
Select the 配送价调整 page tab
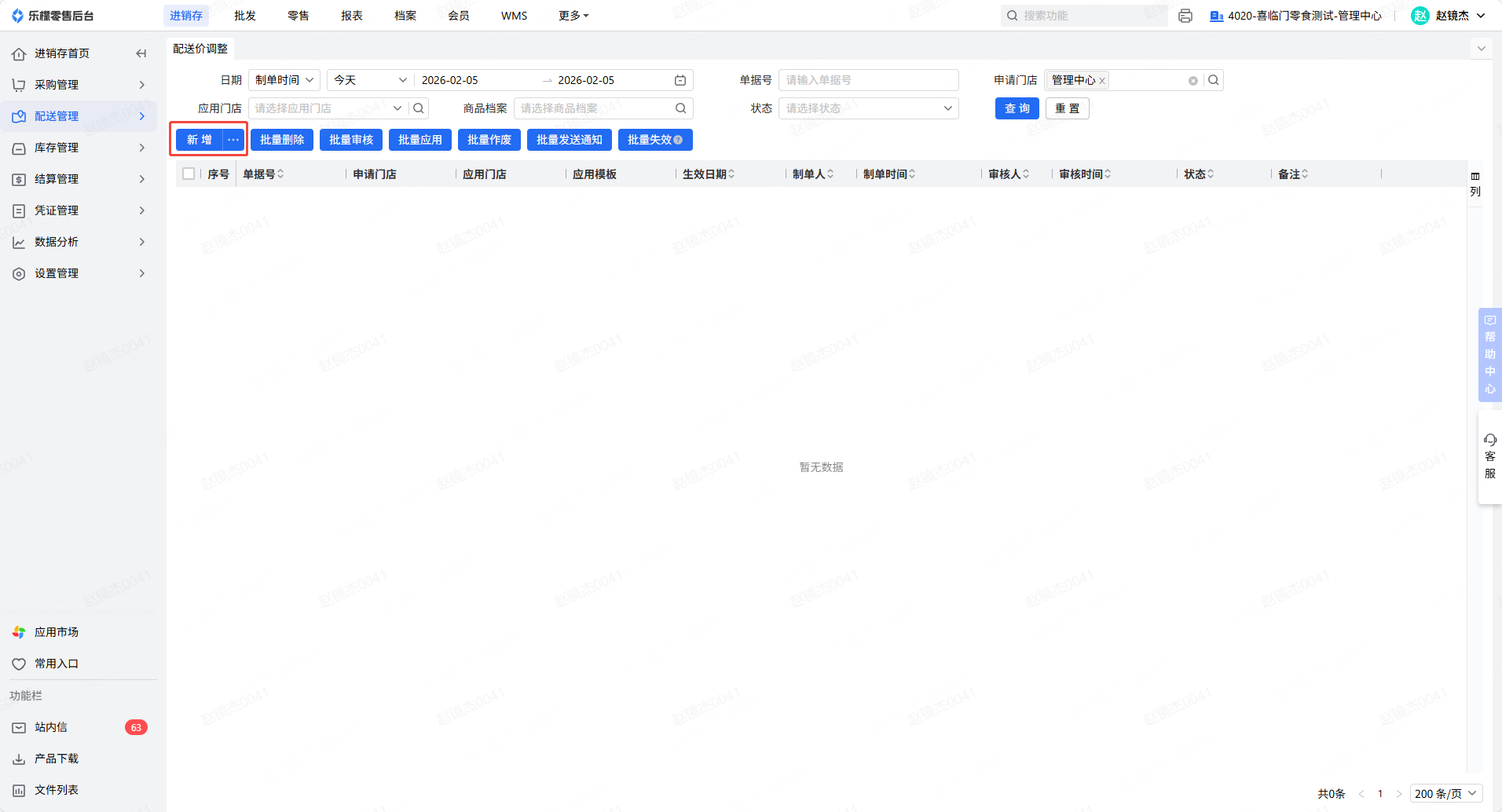tap(200, 49)
